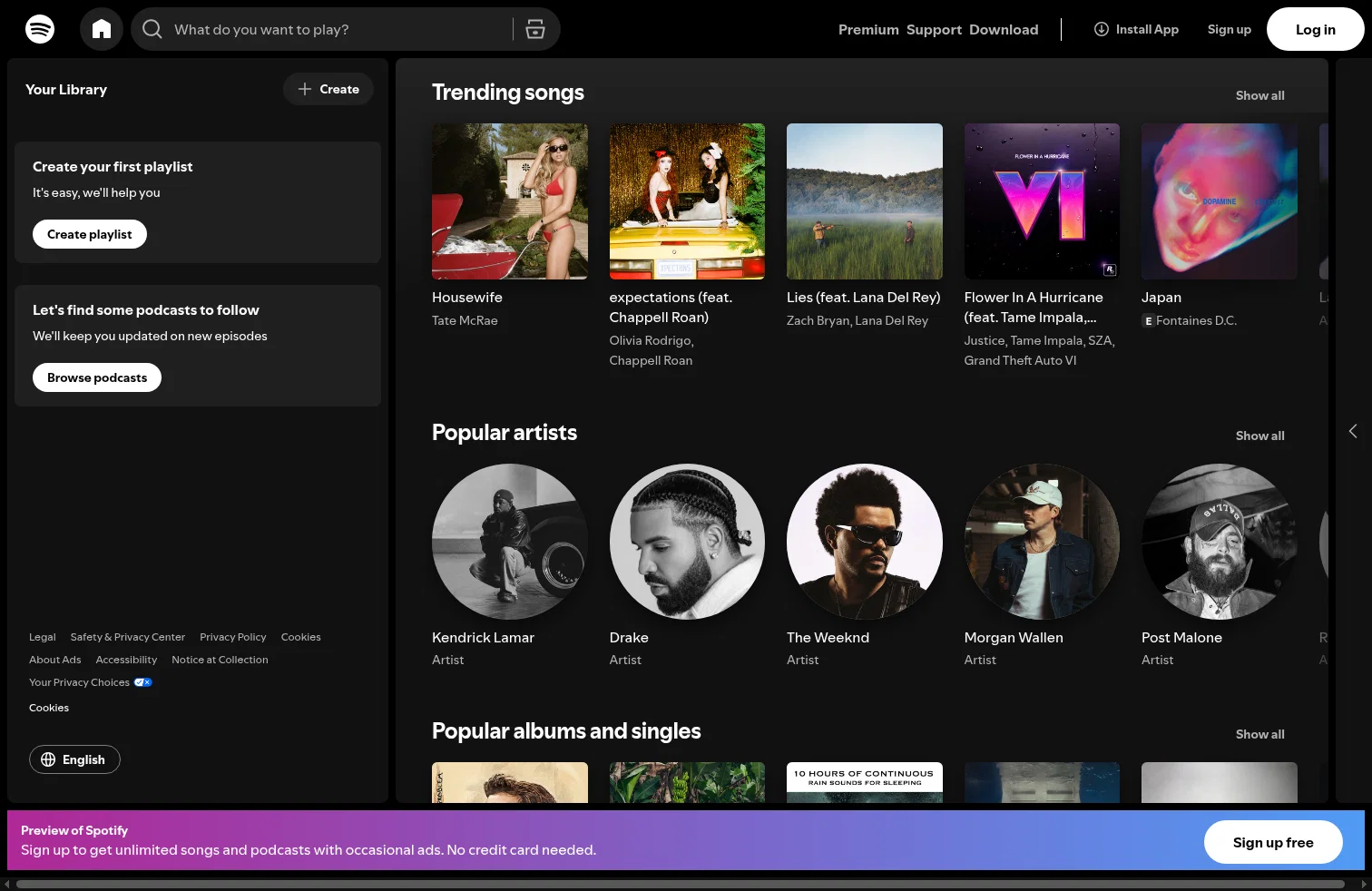Open the Browse icon in search bar
The image size is (1372, 891).
click(535, 29)
